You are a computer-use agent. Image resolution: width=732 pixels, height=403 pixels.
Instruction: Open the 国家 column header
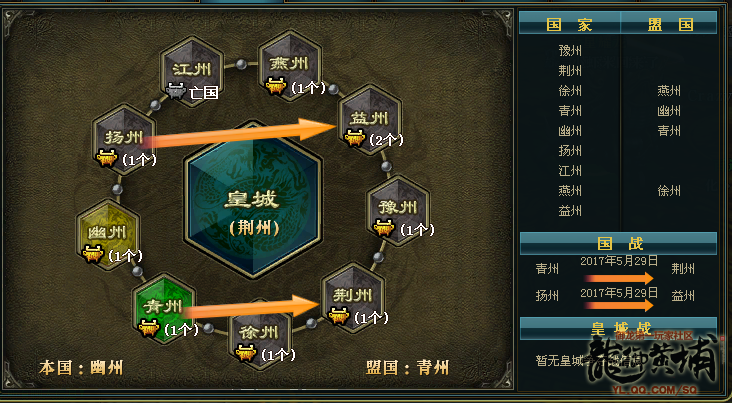570,24
